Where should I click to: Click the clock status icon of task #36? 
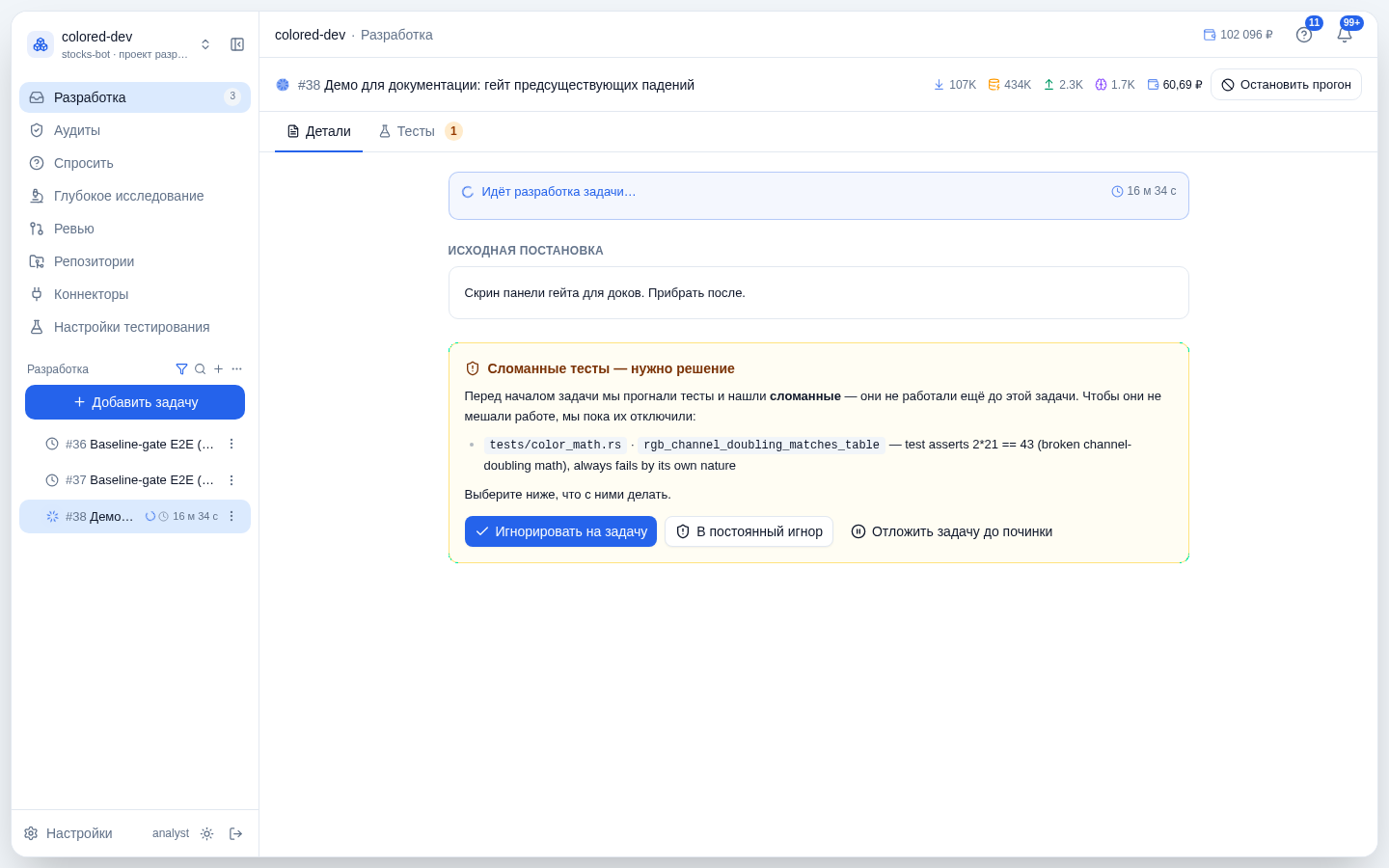point(52,445)
